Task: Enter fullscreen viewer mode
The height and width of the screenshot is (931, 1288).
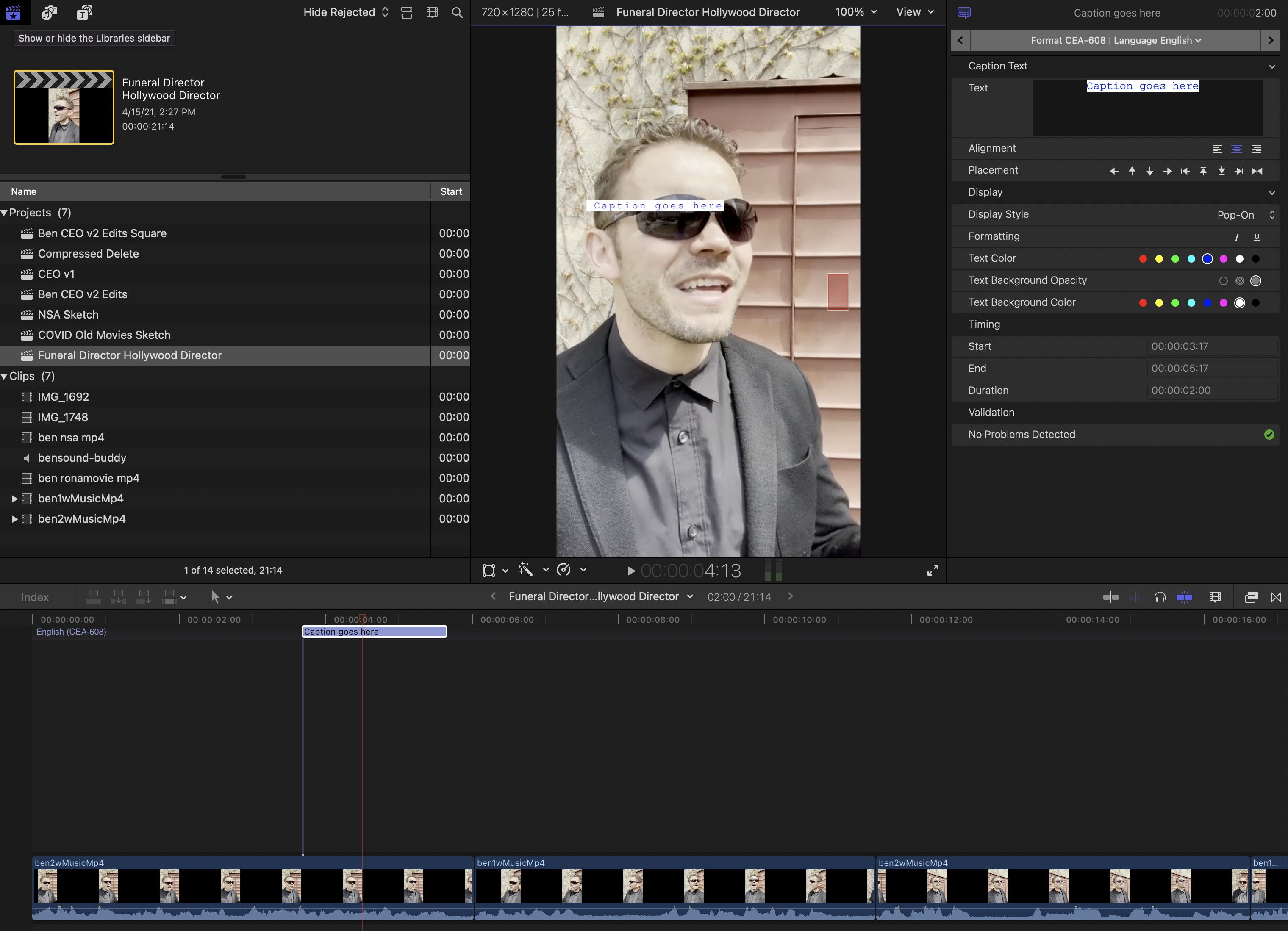Action: [x=933, y=570]
